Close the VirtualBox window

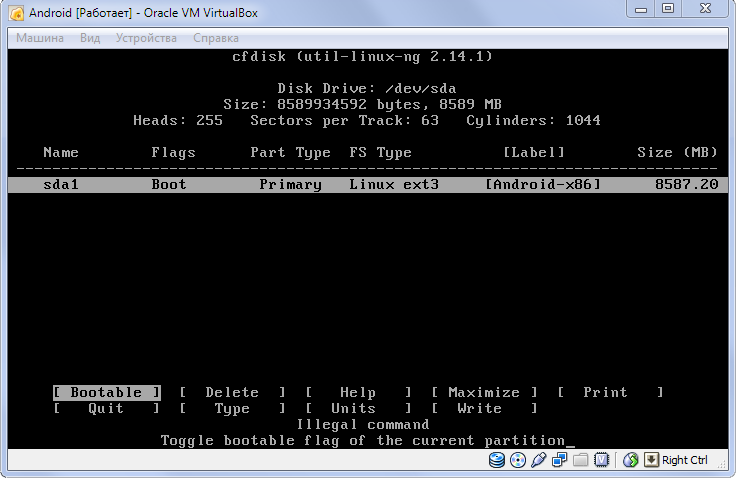point(705,9)
